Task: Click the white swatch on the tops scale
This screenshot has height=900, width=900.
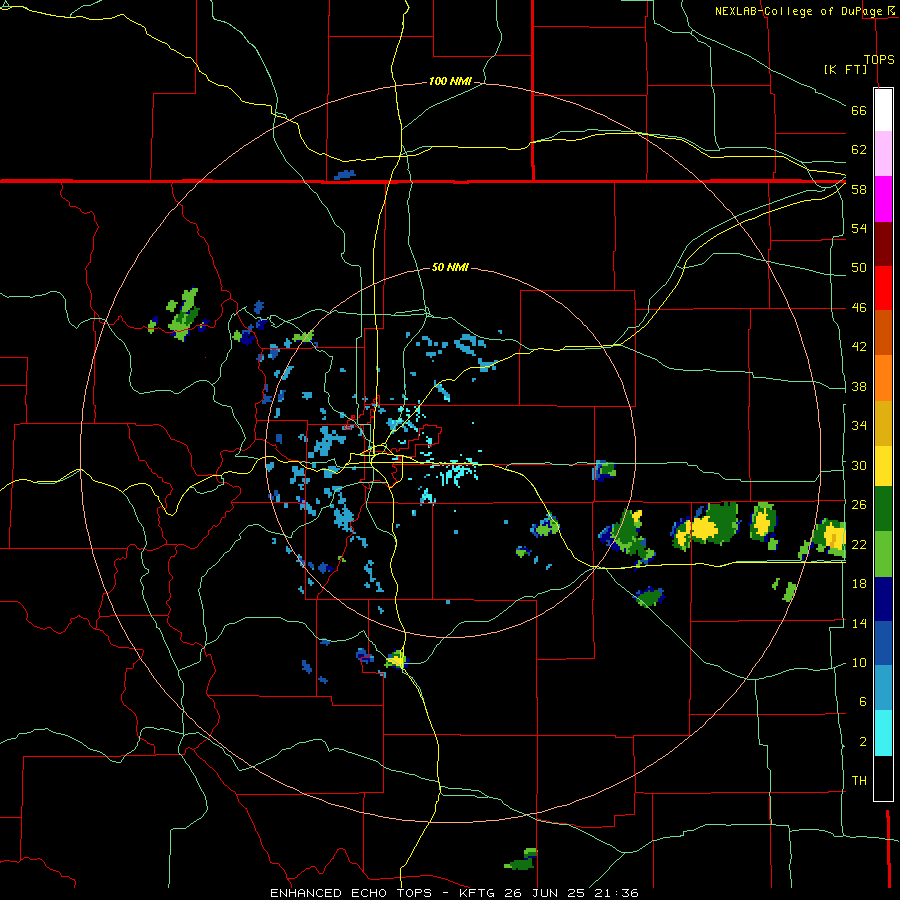Action: [x=883, y=110]
